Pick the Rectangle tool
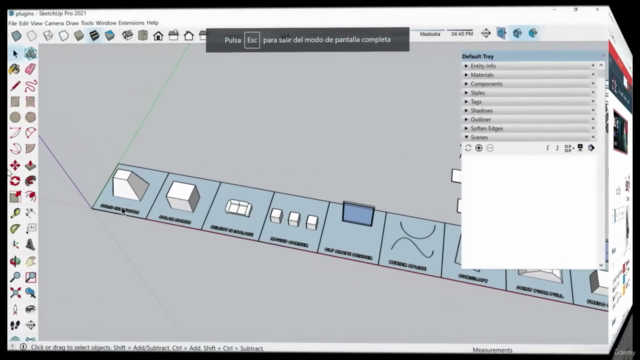Image resolution: width=640 pixels, height=360 pixels. tap(15, 101)
